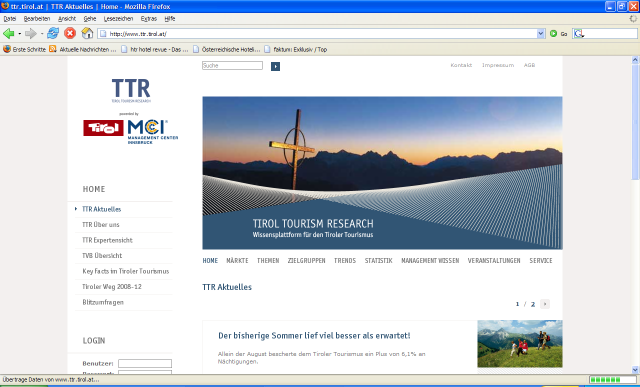Image resolution: width=640 pixels, height=387 pixels.
Task: Click the Suche search input field
Action: [232, 65]
